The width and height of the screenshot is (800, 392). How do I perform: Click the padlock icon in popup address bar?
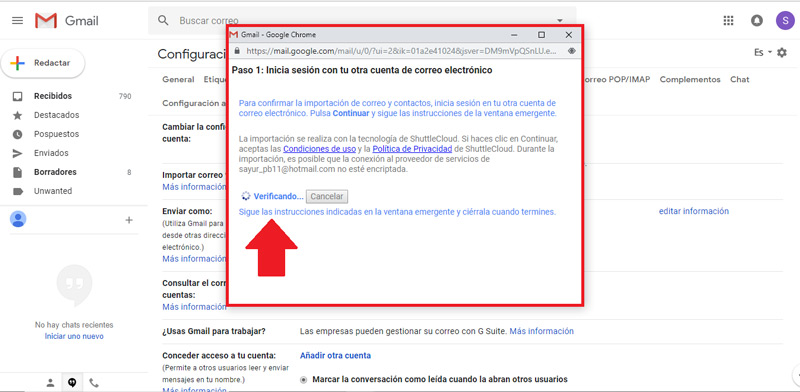point(237,51)
